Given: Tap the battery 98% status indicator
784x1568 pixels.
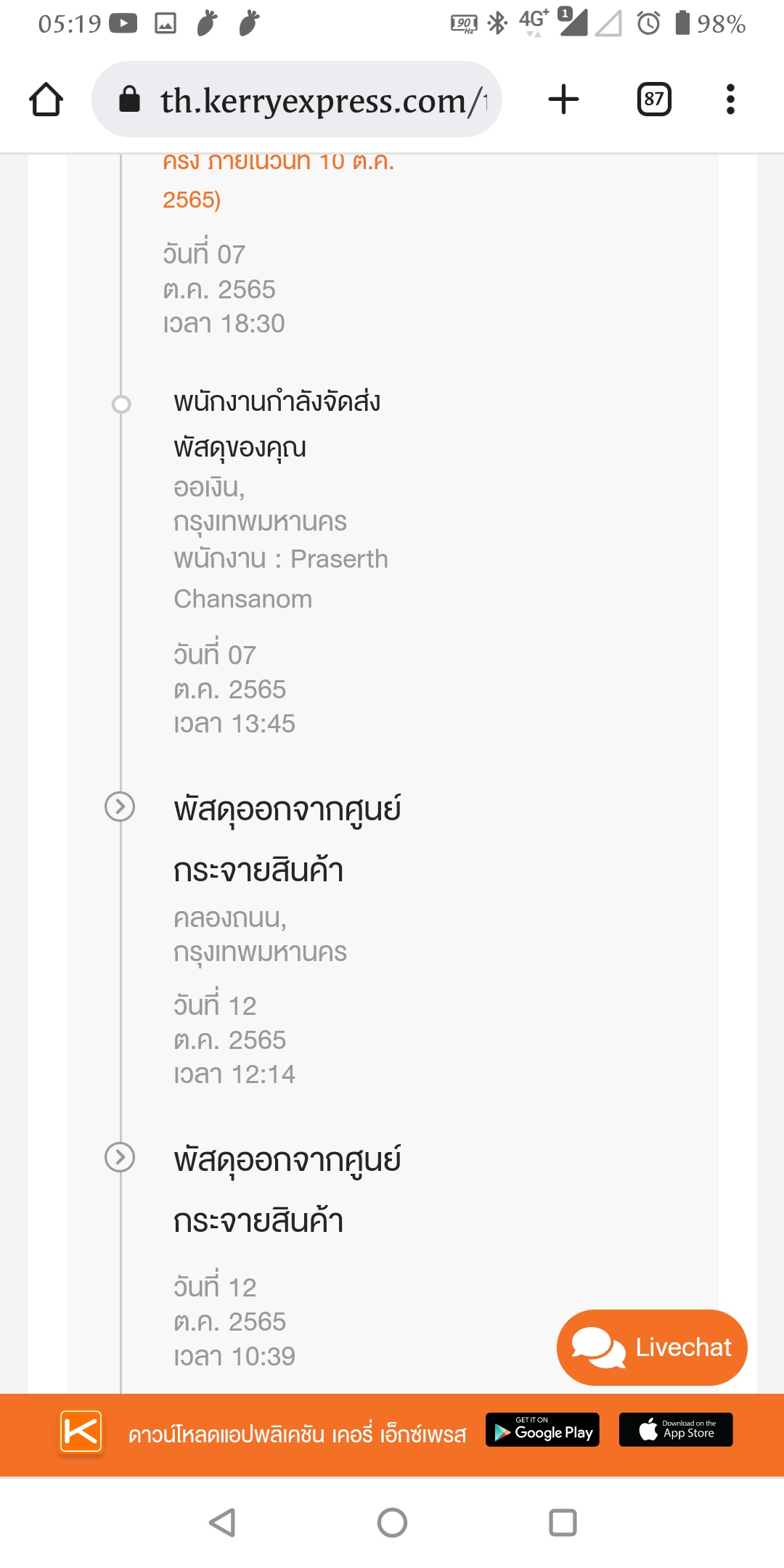Looking at the screenshot, I should (710, 23).
